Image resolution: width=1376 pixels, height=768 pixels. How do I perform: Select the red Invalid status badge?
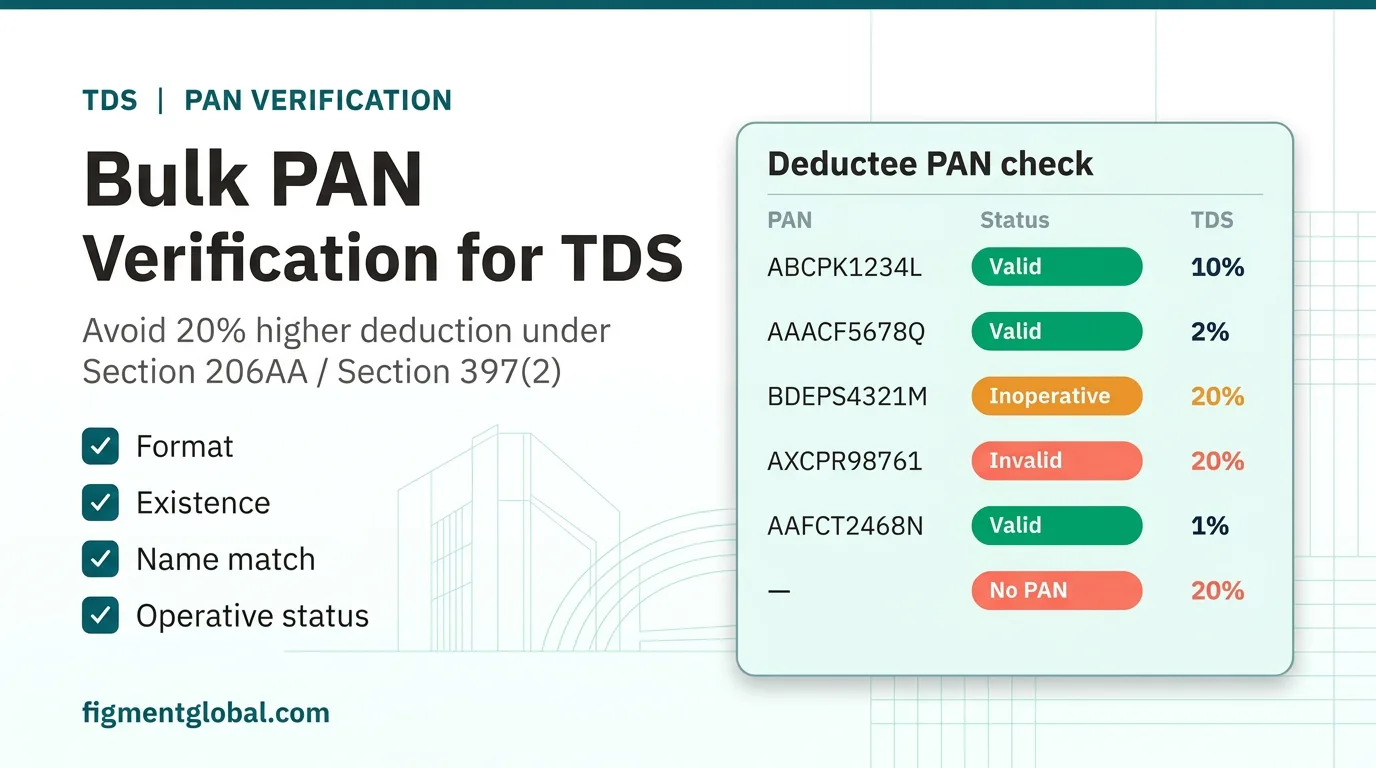pyautogui.click(x=1056, y=461)
